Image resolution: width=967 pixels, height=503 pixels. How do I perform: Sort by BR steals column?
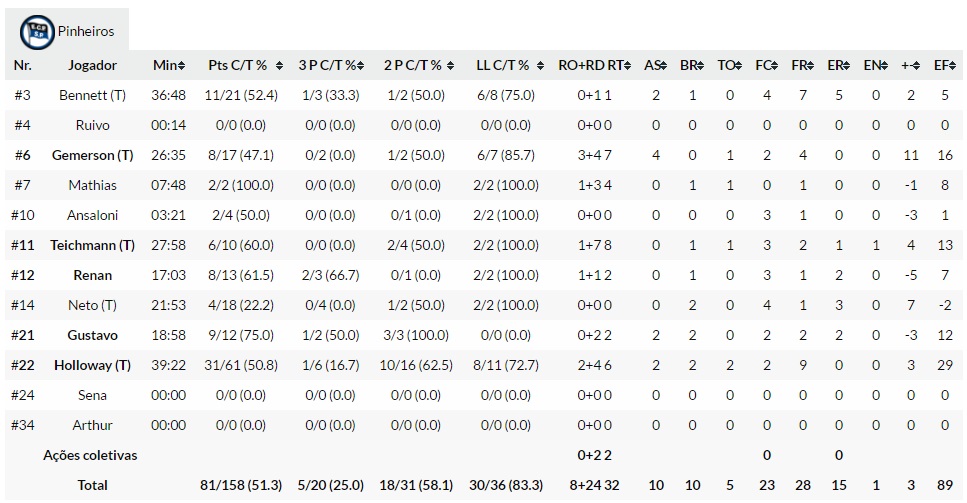click(x=692, y=65)
